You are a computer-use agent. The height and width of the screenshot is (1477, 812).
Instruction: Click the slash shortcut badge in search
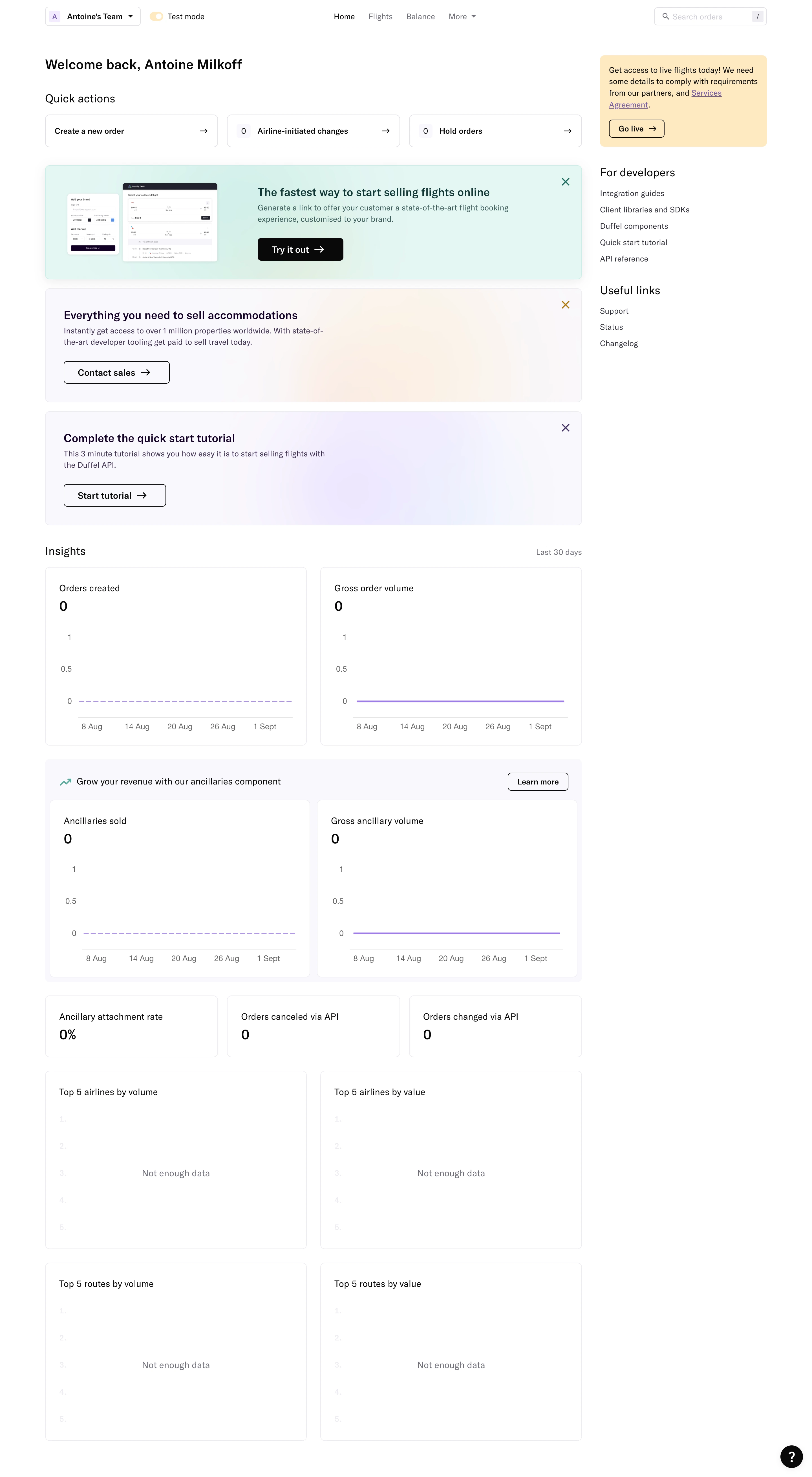pyautogui.click(x=757, y=17)
